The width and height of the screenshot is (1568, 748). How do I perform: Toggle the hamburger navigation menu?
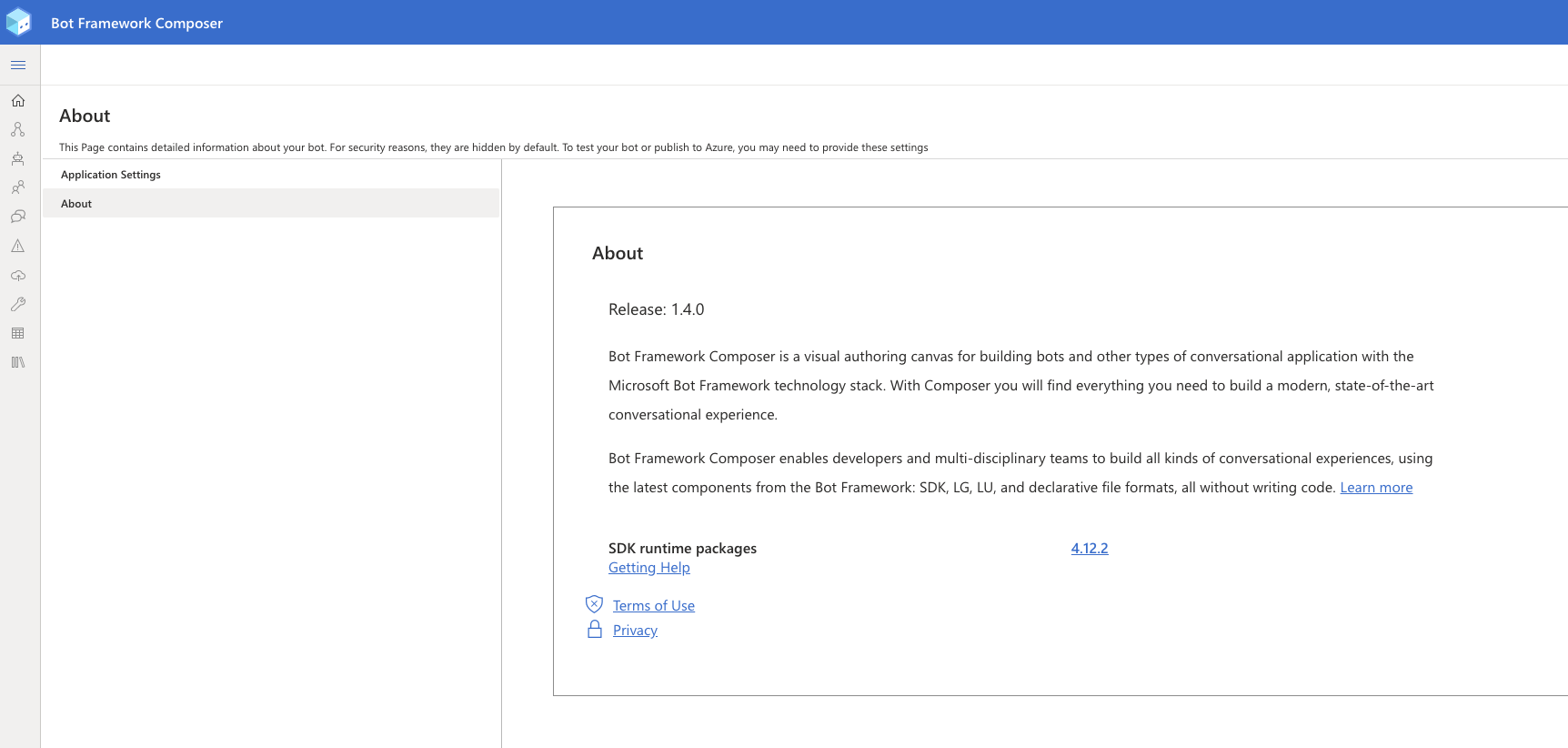point(18,66)
